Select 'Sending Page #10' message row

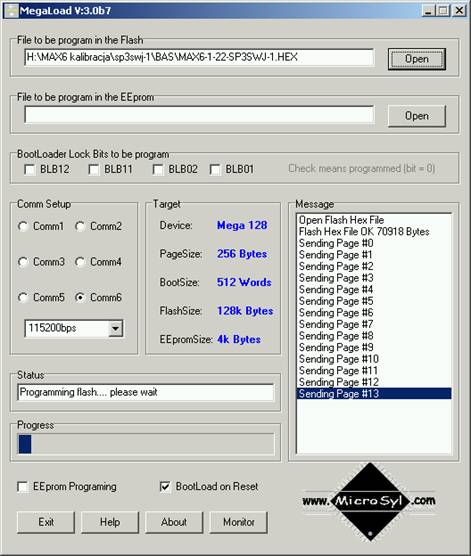[374, 359]
